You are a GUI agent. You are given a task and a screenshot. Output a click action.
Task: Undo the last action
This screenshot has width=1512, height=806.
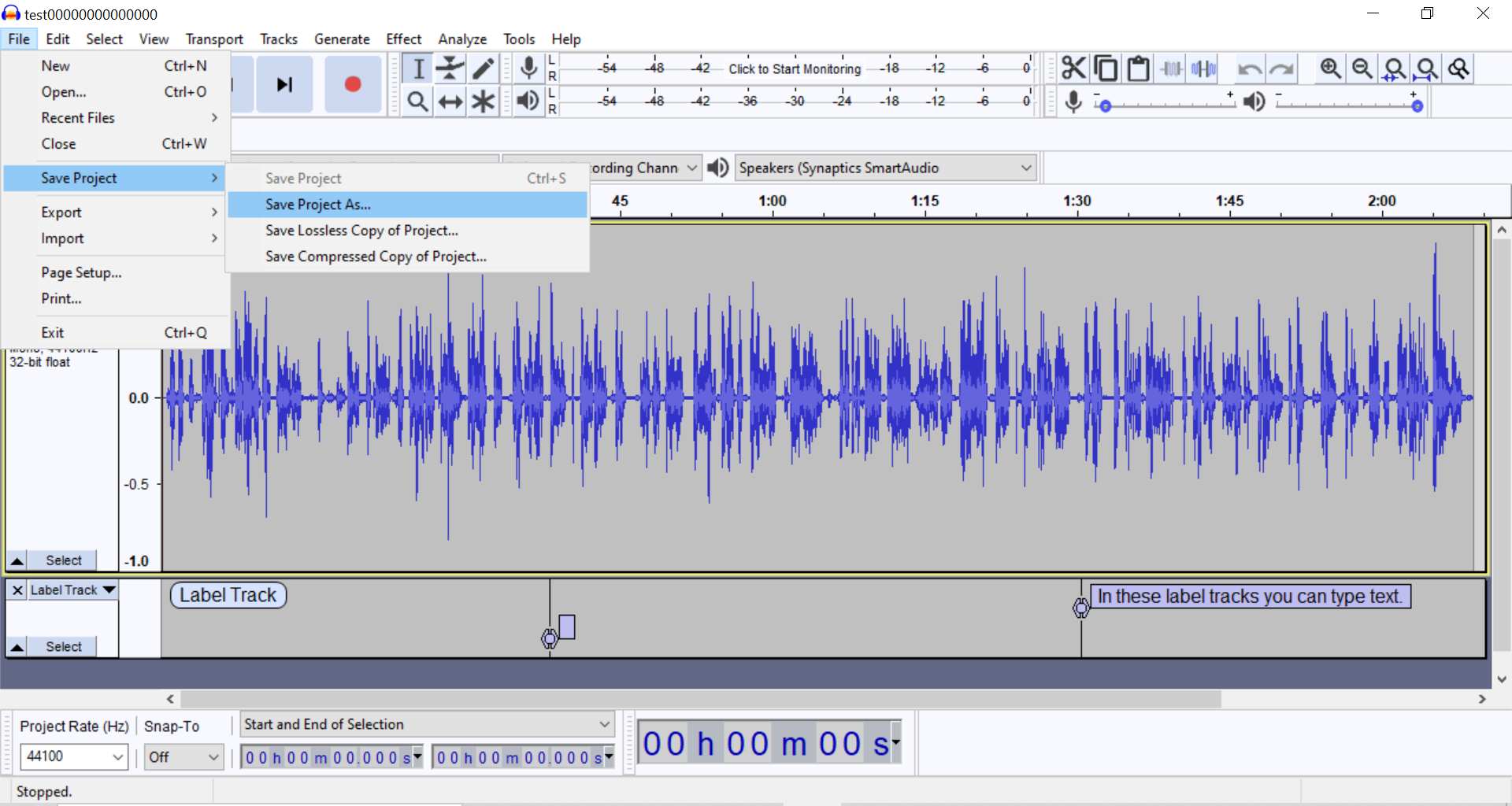click(1251, 69)
